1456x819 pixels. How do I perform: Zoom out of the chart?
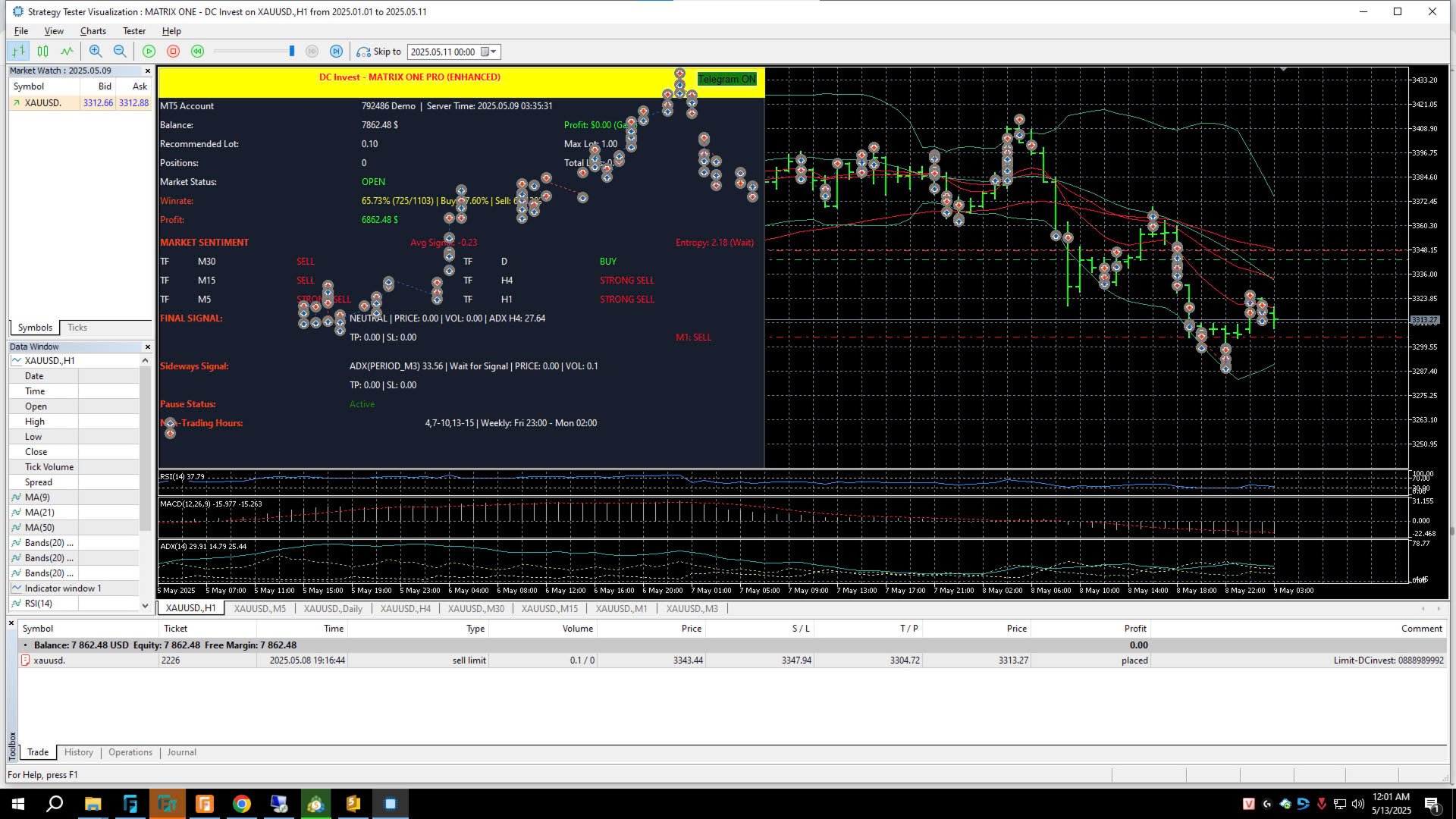pos(120,52)
